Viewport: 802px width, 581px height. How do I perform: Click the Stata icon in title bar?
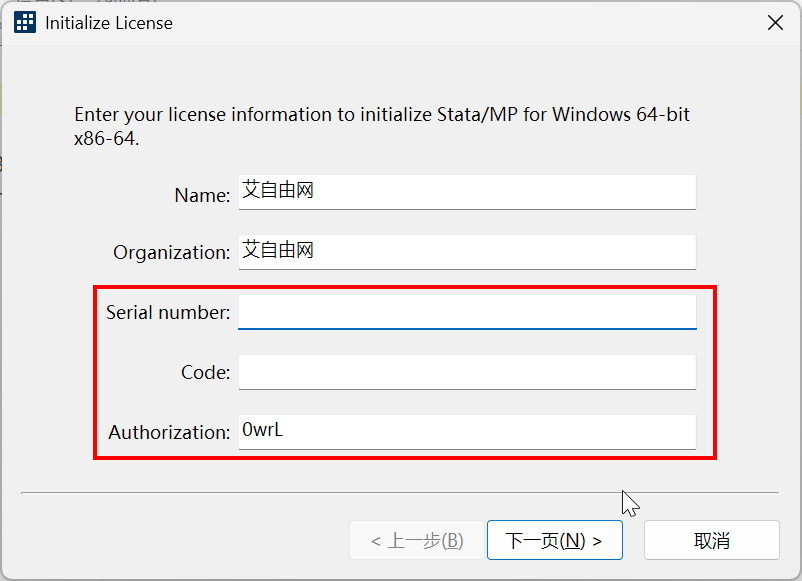(x=25, y=23)
